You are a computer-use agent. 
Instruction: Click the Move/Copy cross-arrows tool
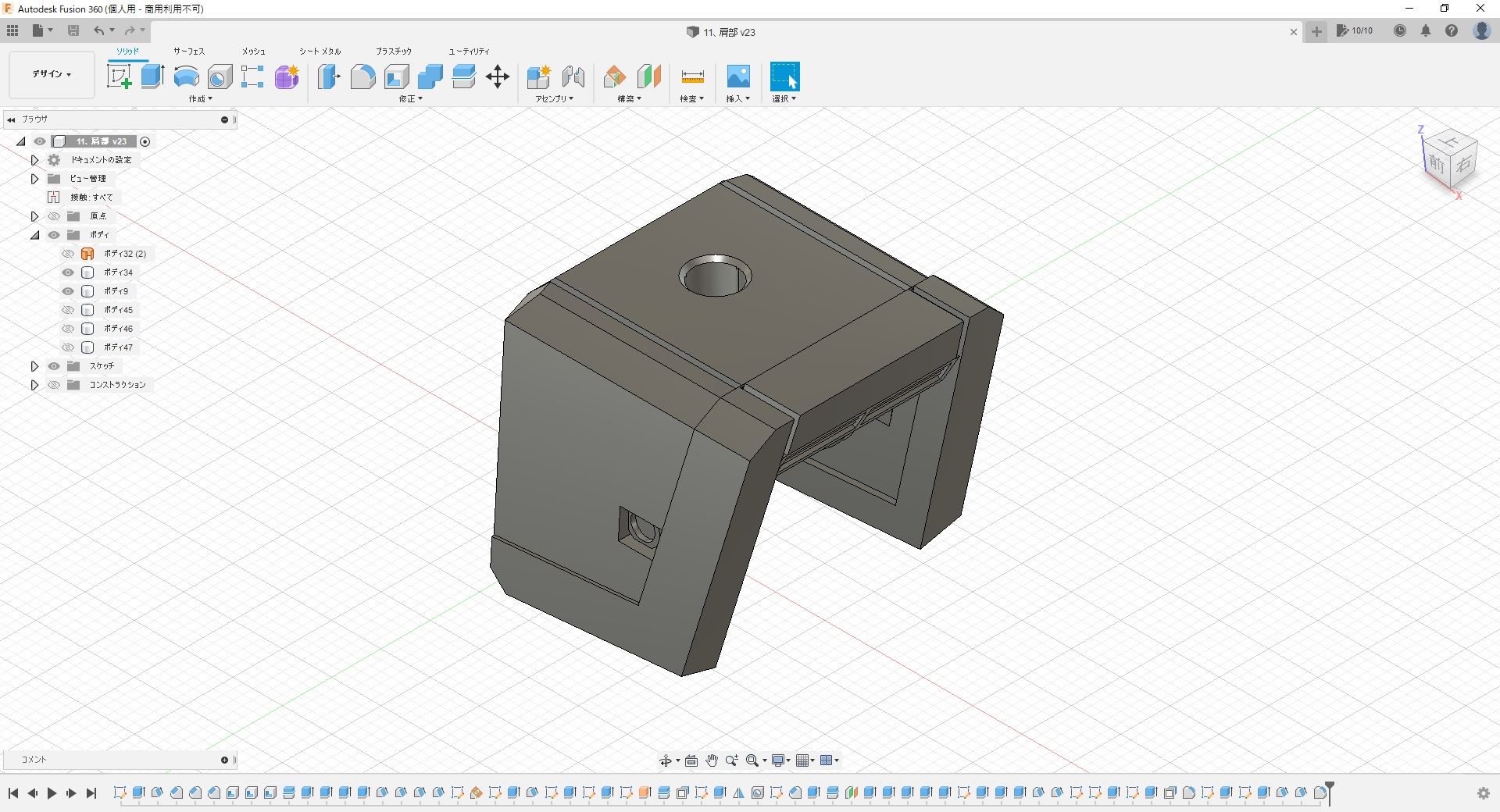(498, 77)
